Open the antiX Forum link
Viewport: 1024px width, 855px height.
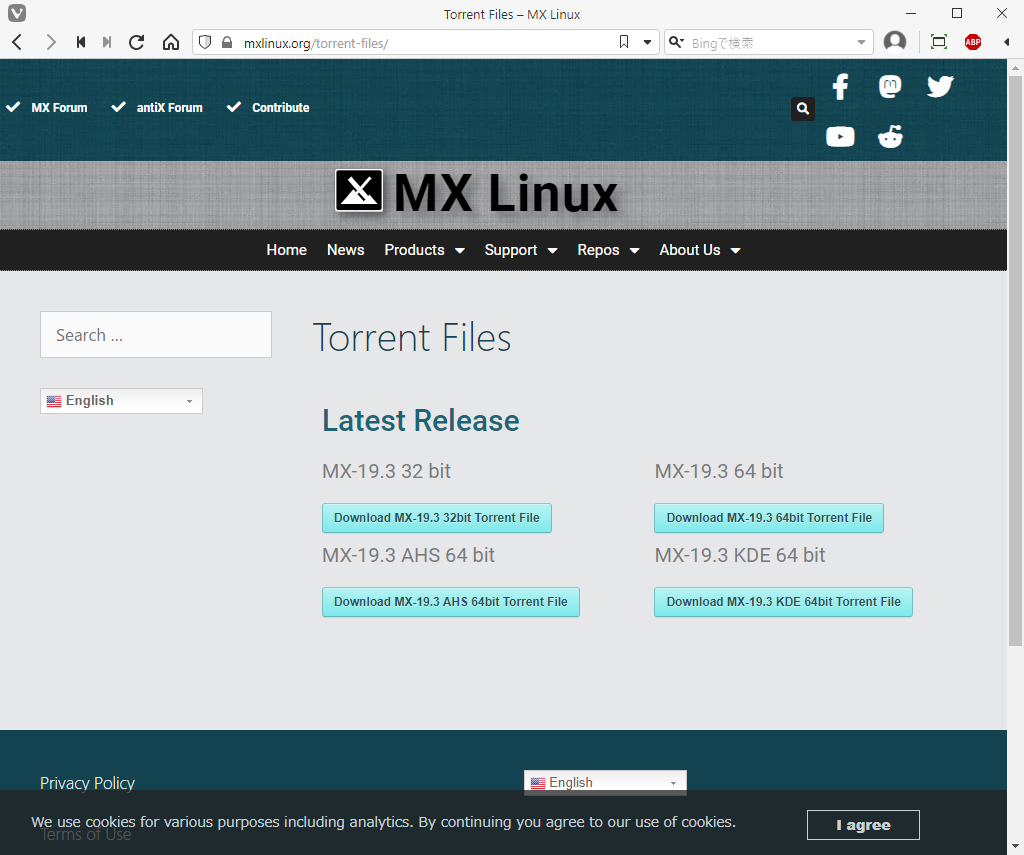tap(169, 108)
